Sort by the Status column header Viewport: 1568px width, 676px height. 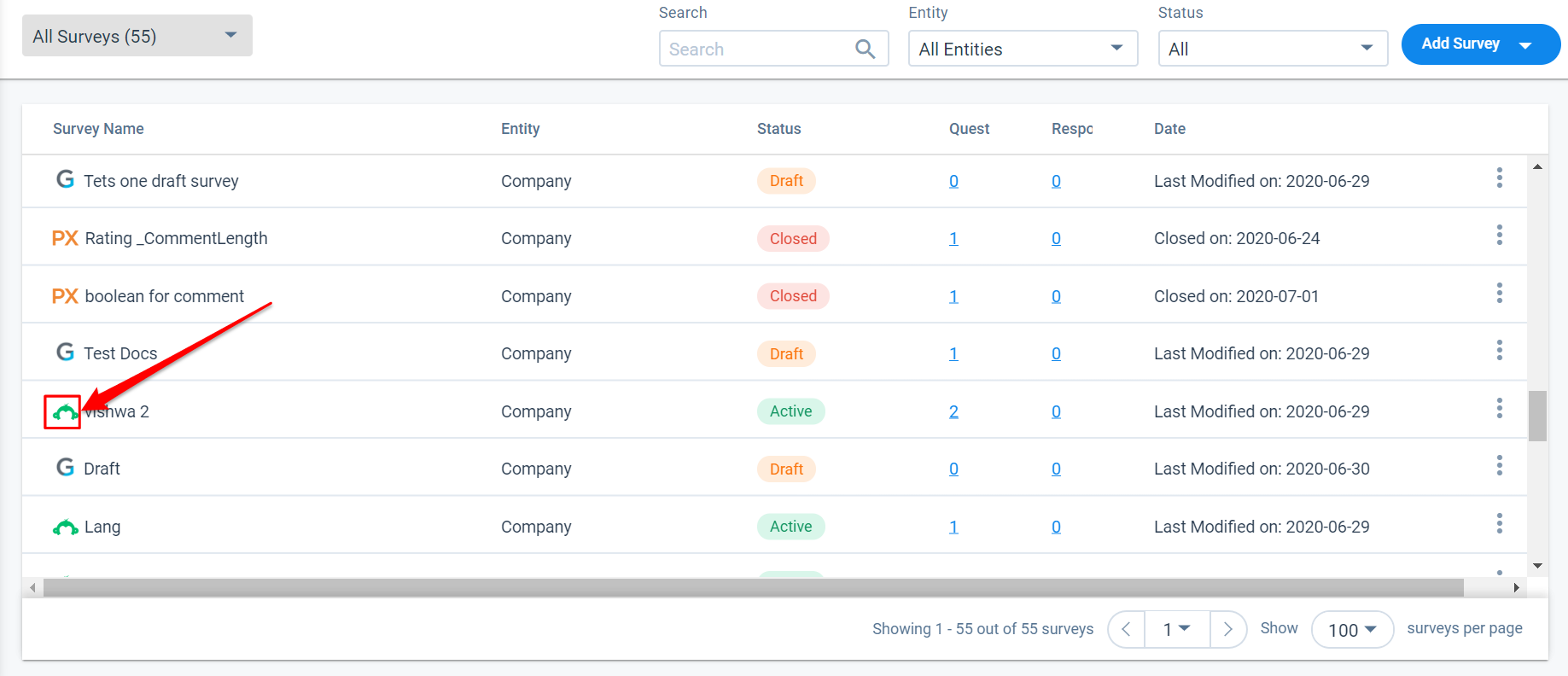pos(778,129)
